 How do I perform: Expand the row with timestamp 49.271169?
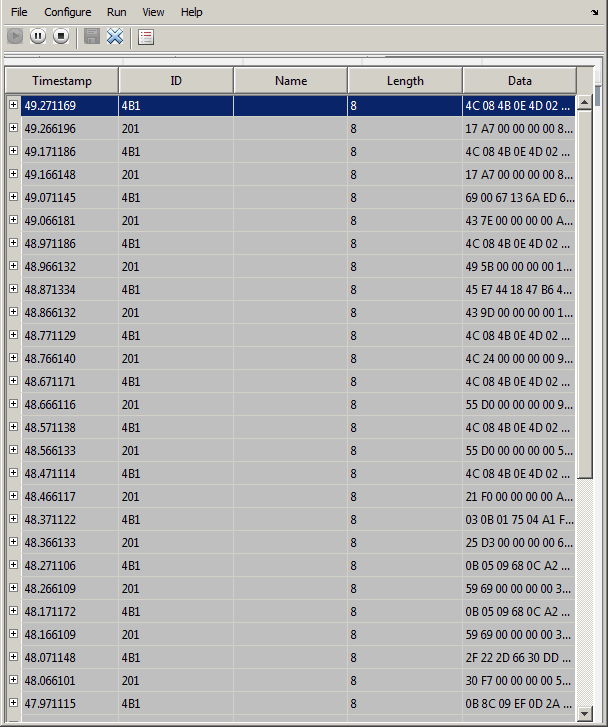pyautogui.click(x=13, y=105)
